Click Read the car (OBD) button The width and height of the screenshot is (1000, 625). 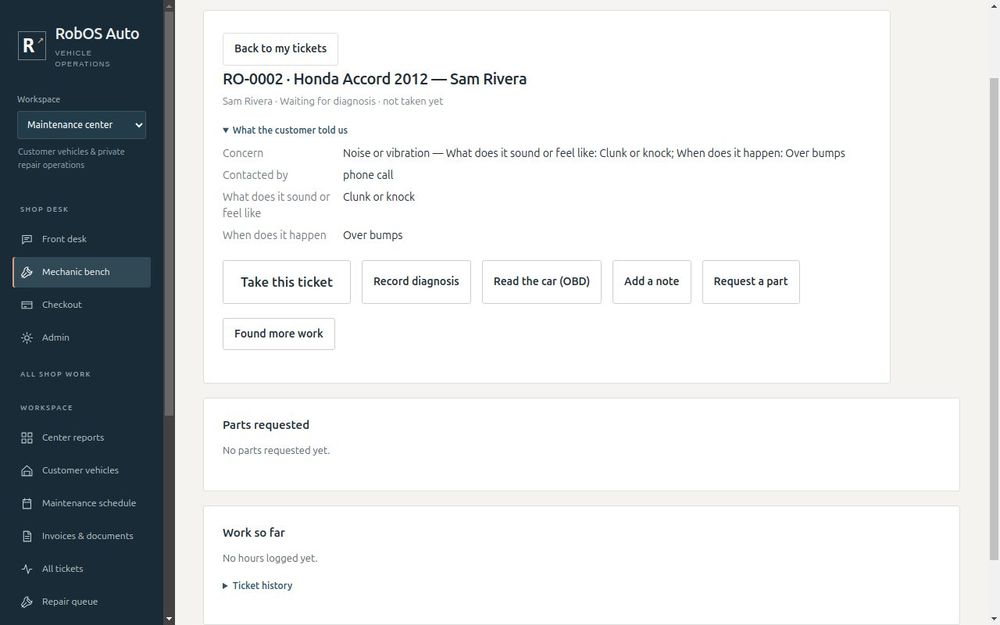541,282
